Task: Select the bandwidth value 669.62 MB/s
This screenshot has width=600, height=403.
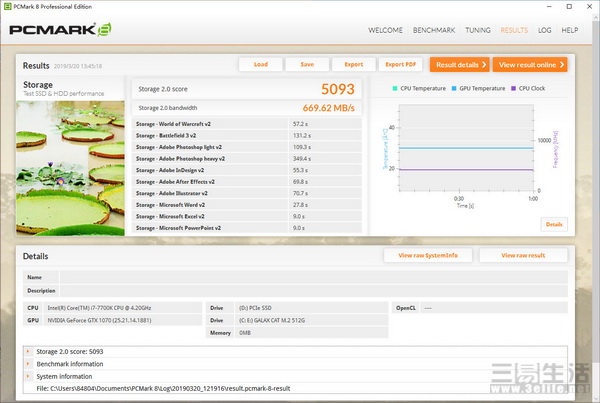Action: [329, 108]
